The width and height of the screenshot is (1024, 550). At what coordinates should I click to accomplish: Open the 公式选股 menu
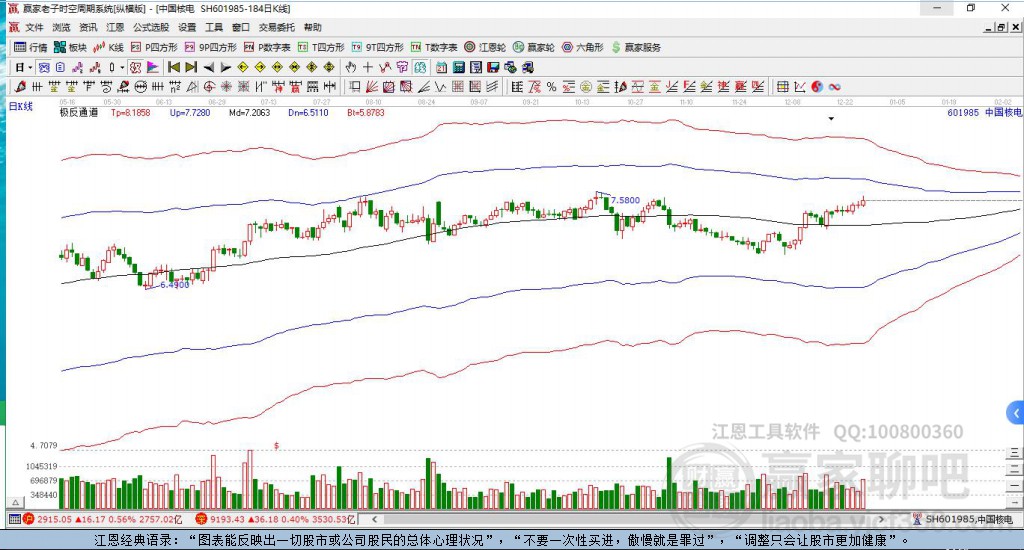point(151,27)
